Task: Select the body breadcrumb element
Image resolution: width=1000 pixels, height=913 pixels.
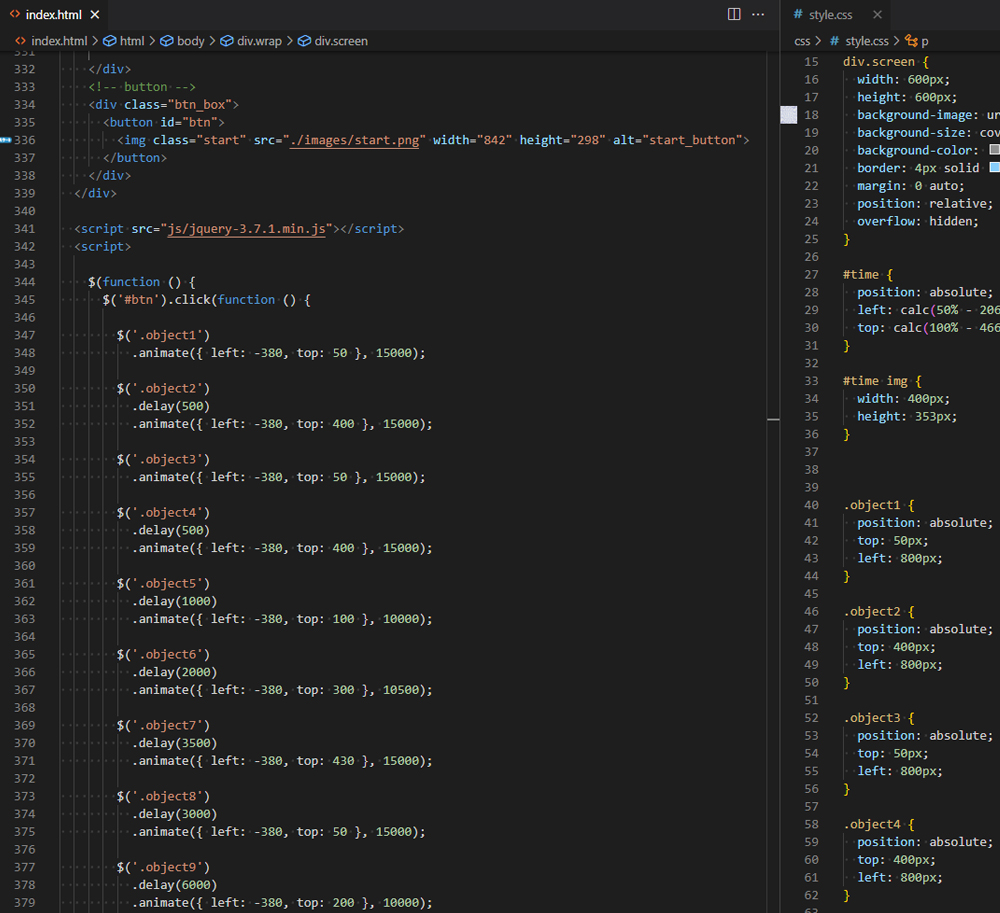Action: (191, 41)
